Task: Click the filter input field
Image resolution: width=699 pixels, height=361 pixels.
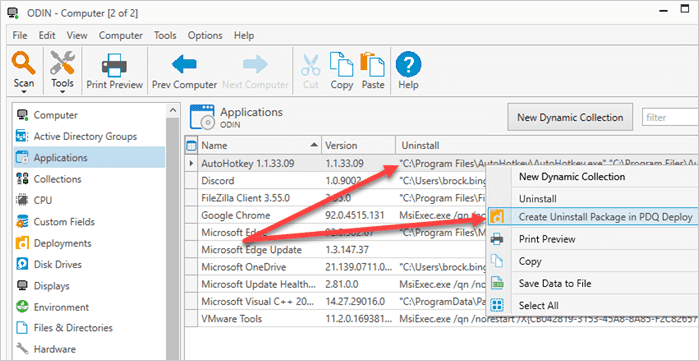Action: [x=670, y=118]
